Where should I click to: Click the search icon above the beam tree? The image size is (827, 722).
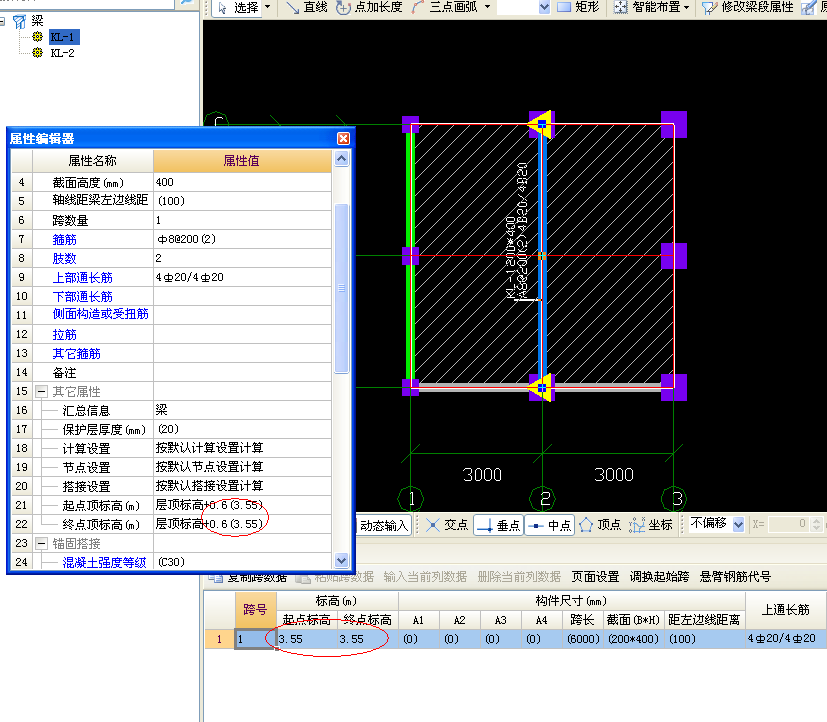[x=186, y=3]
